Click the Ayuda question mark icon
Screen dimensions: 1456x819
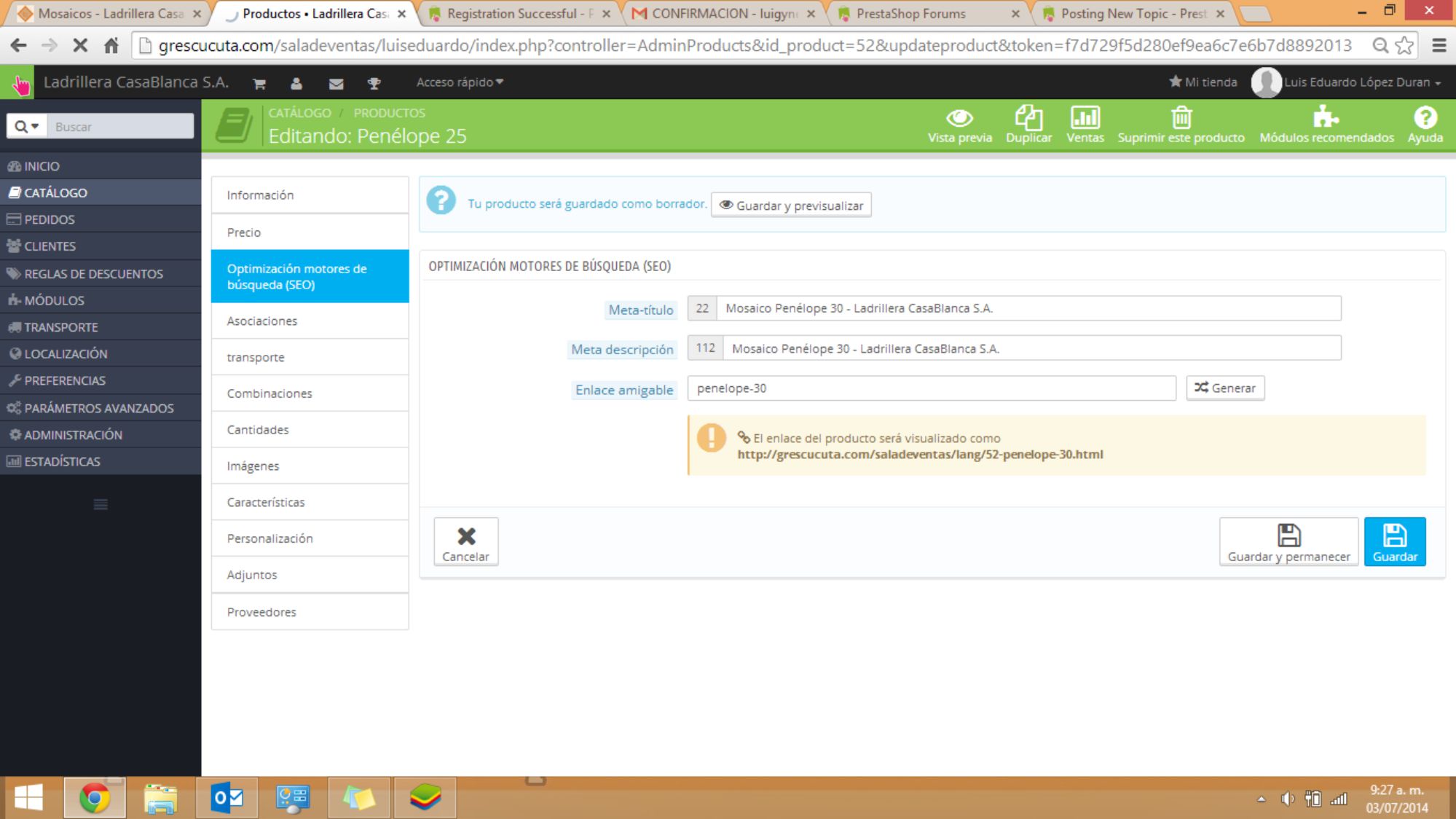click(x=1425, y=118)
